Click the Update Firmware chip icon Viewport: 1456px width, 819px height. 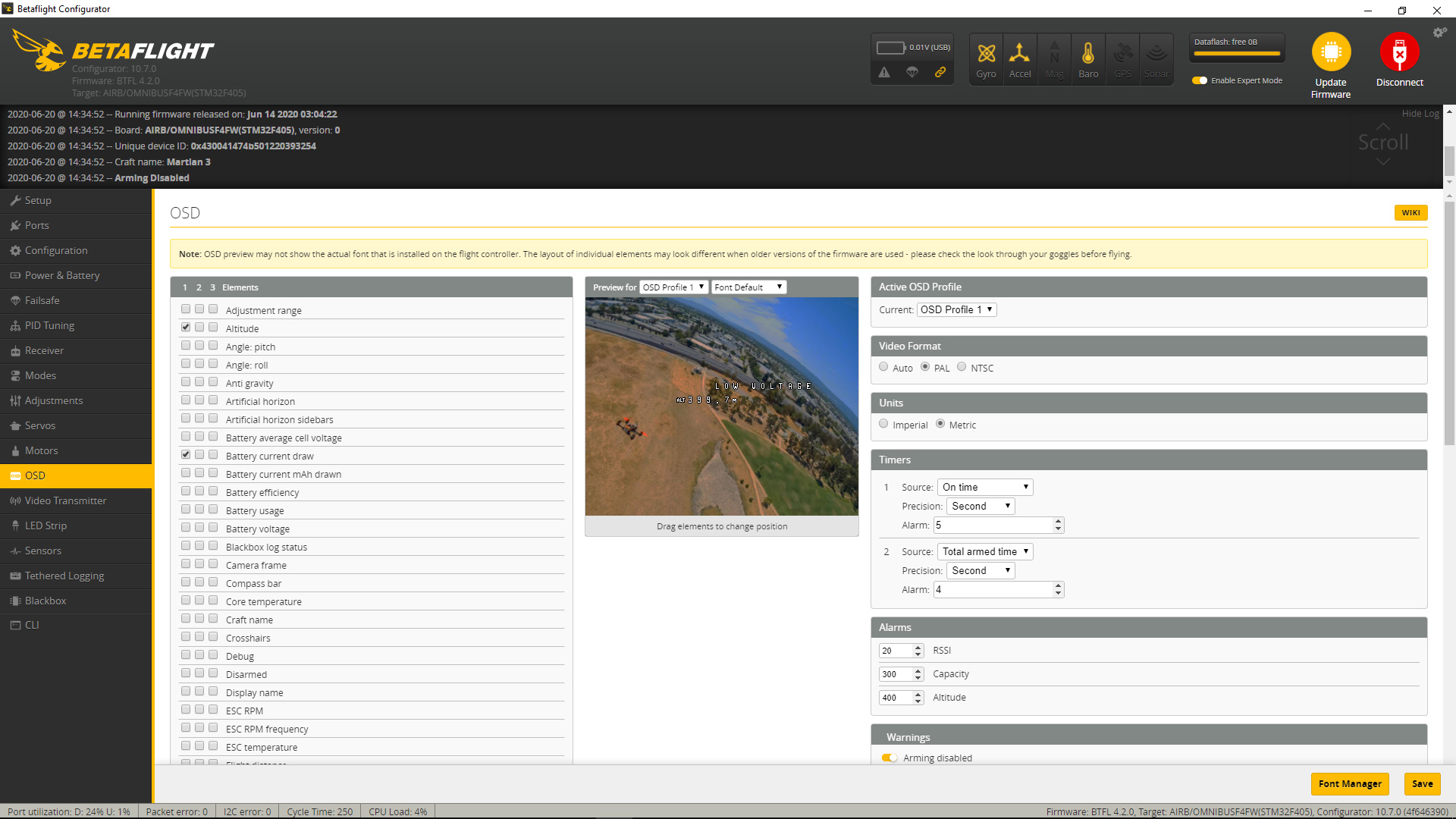[1331, 52]
